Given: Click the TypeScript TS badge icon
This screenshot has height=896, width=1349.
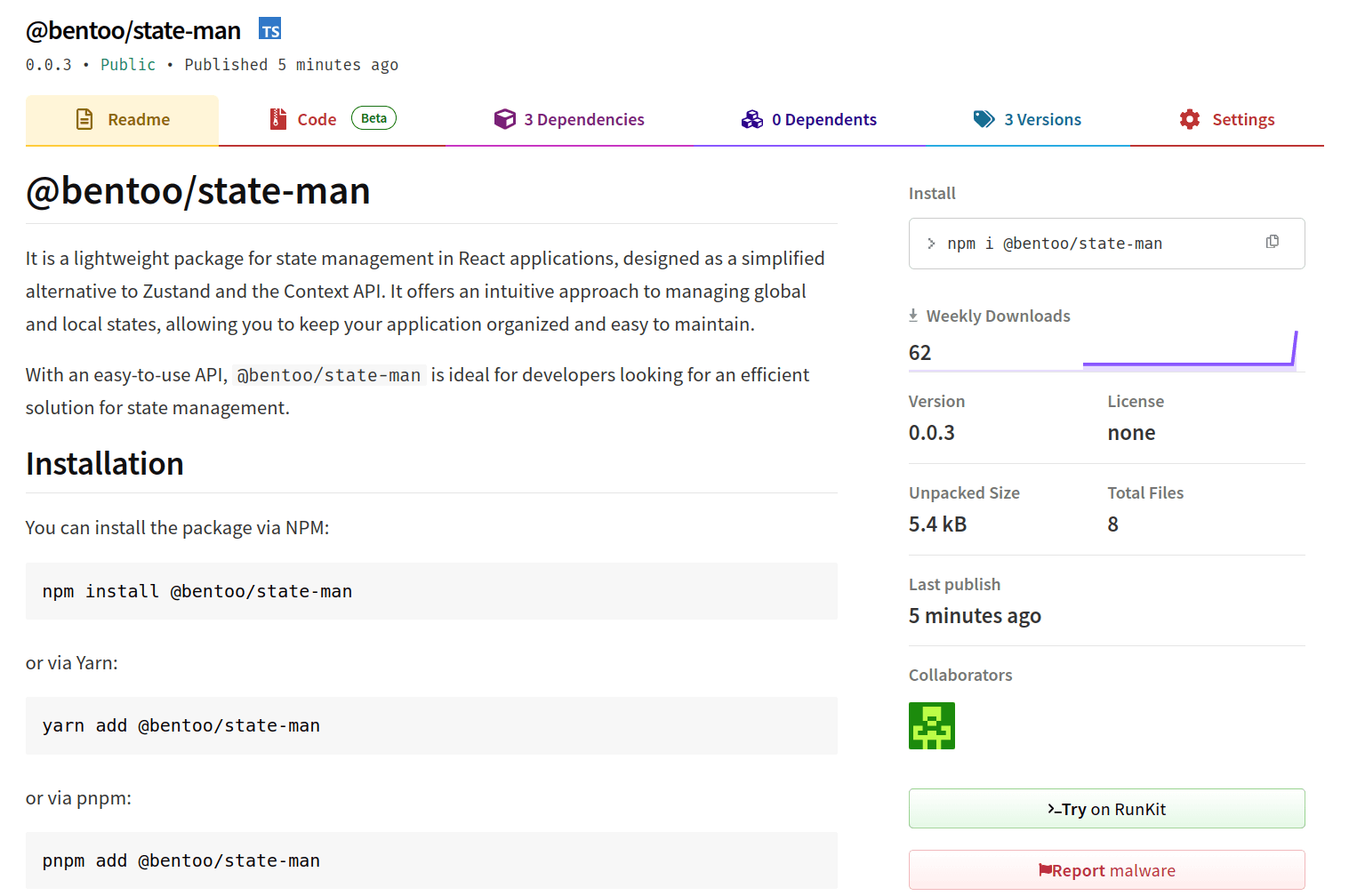Looking at the screenshot, I should pos(270,29).
